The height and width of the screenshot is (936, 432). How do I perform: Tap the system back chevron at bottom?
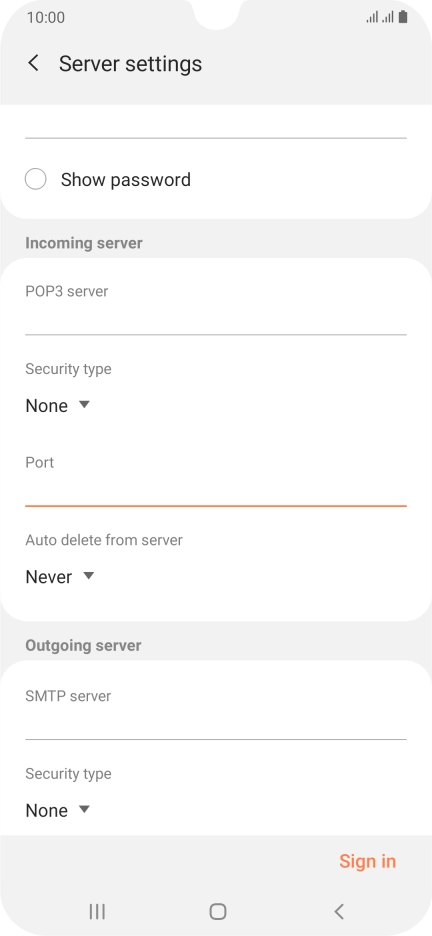[x=339, y=911]
